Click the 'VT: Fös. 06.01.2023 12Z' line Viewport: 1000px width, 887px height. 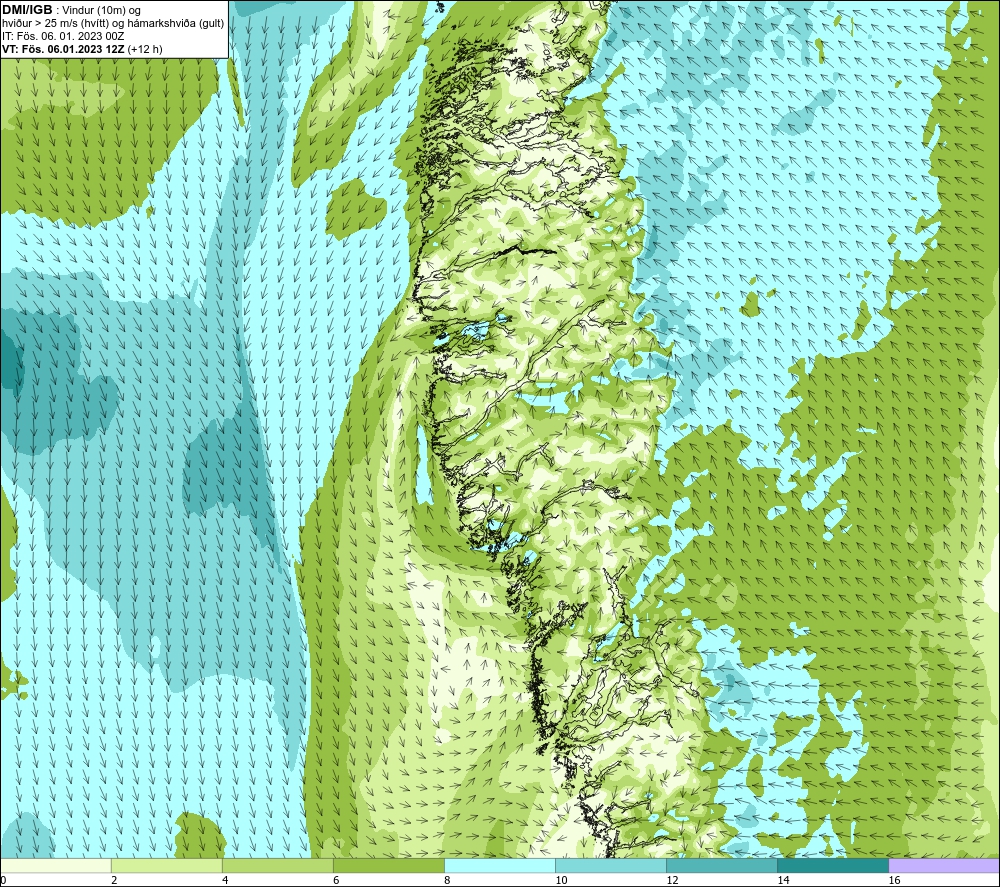click(x=64, y=49)
